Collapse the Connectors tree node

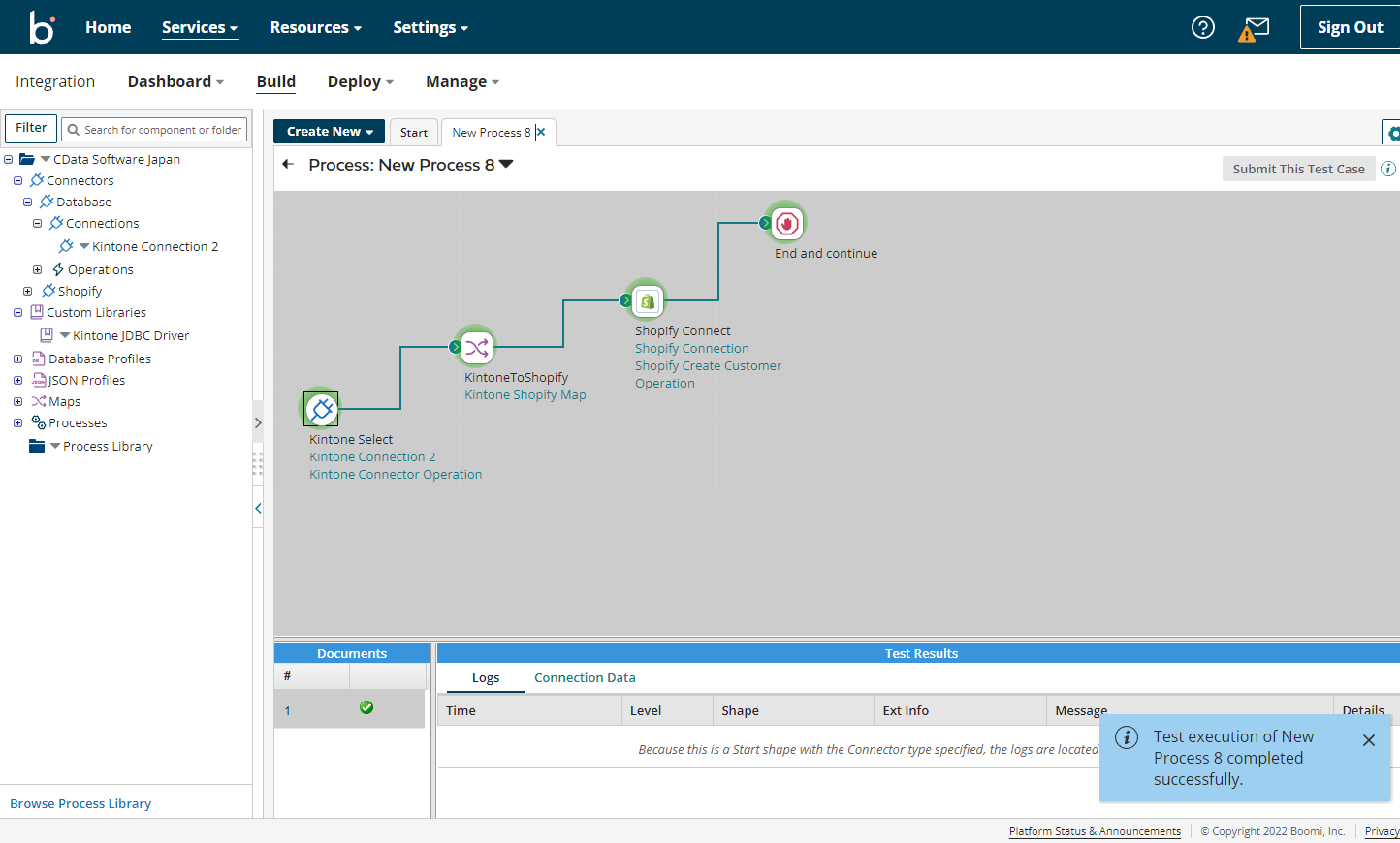(17, 180)
